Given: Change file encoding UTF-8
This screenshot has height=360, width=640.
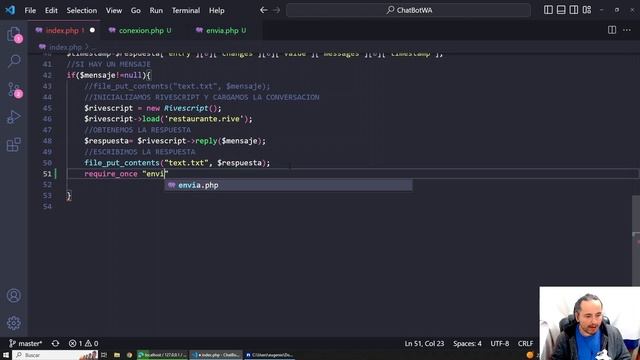Looking at the screenshot, I should (500, 344).
